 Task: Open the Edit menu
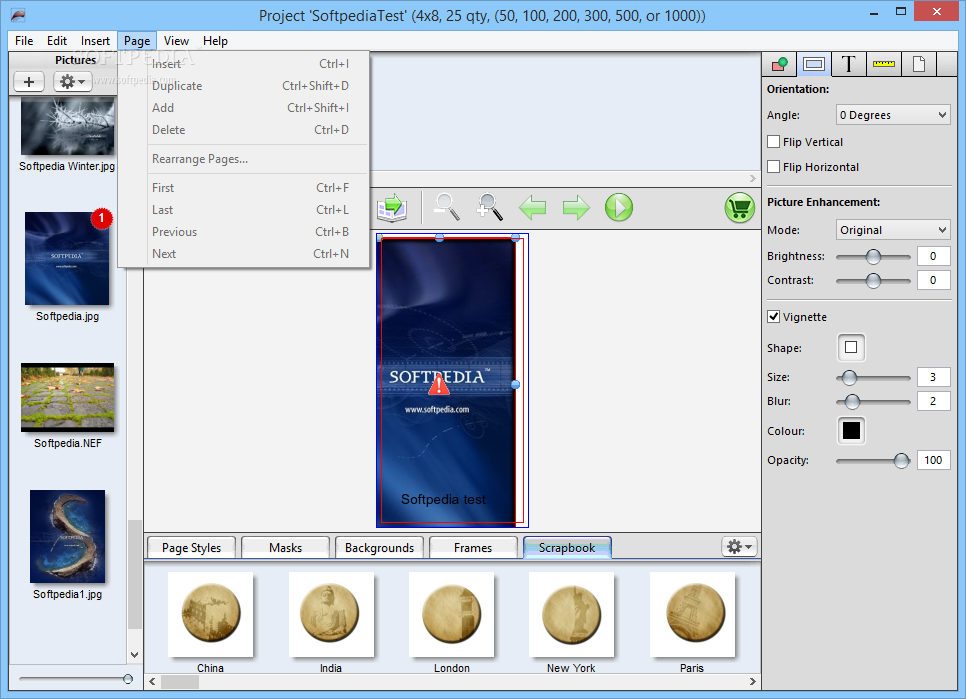(57, 41)
